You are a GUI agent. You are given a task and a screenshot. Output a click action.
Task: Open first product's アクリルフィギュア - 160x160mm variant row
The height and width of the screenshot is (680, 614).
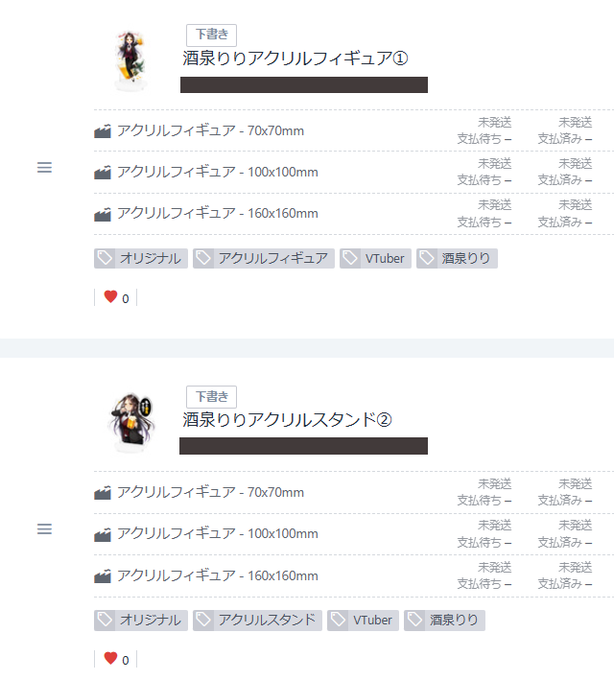point(353,214)
